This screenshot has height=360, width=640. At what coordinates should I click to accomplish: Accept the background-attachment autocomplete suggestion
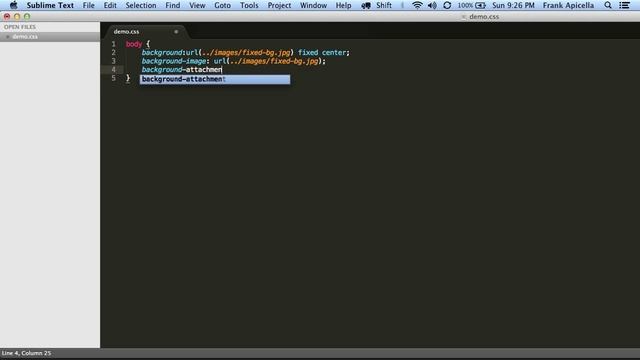[x=215, y=79]
